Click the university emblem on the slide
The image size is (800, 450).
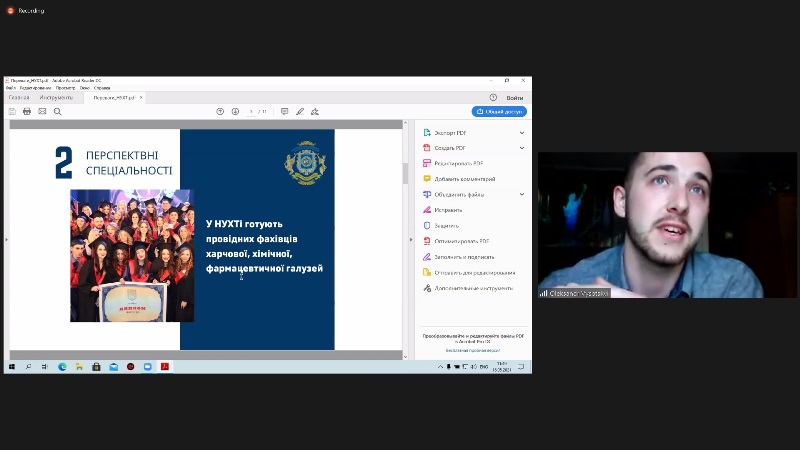[305, 162]
